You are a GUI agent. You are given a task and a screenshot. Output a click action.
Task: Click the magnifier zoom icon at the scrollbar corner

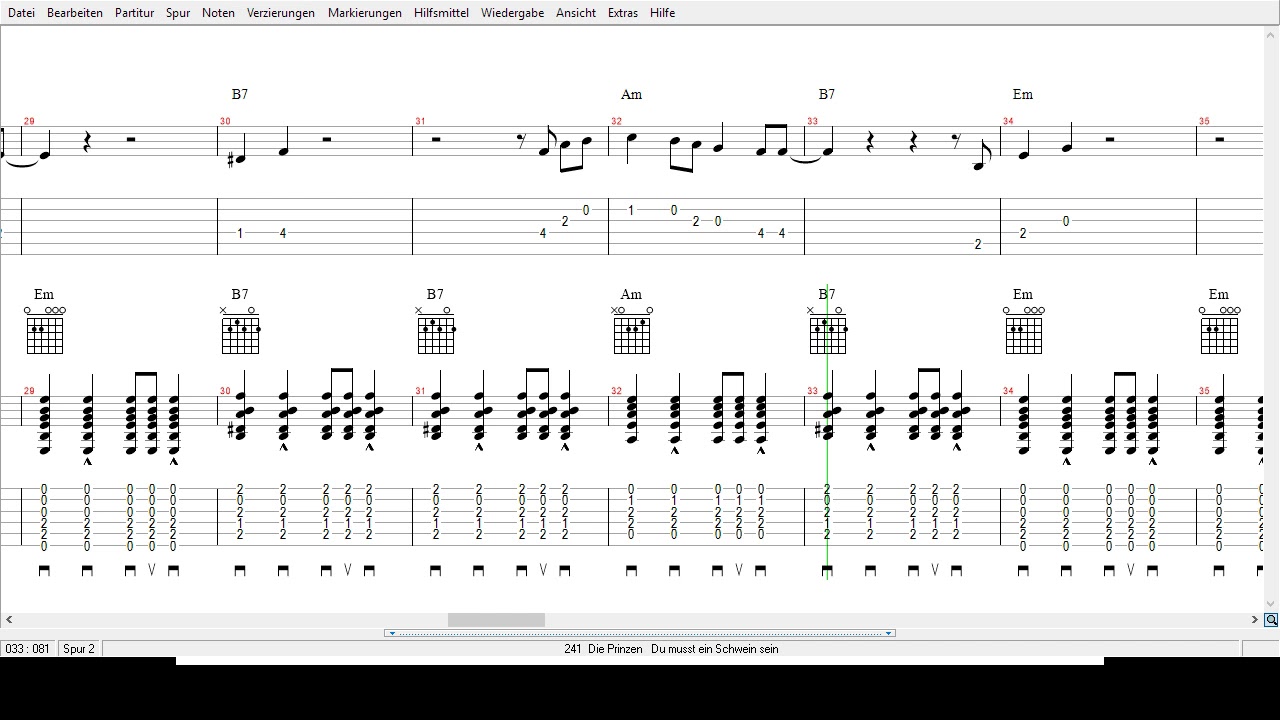(1271, 620)
